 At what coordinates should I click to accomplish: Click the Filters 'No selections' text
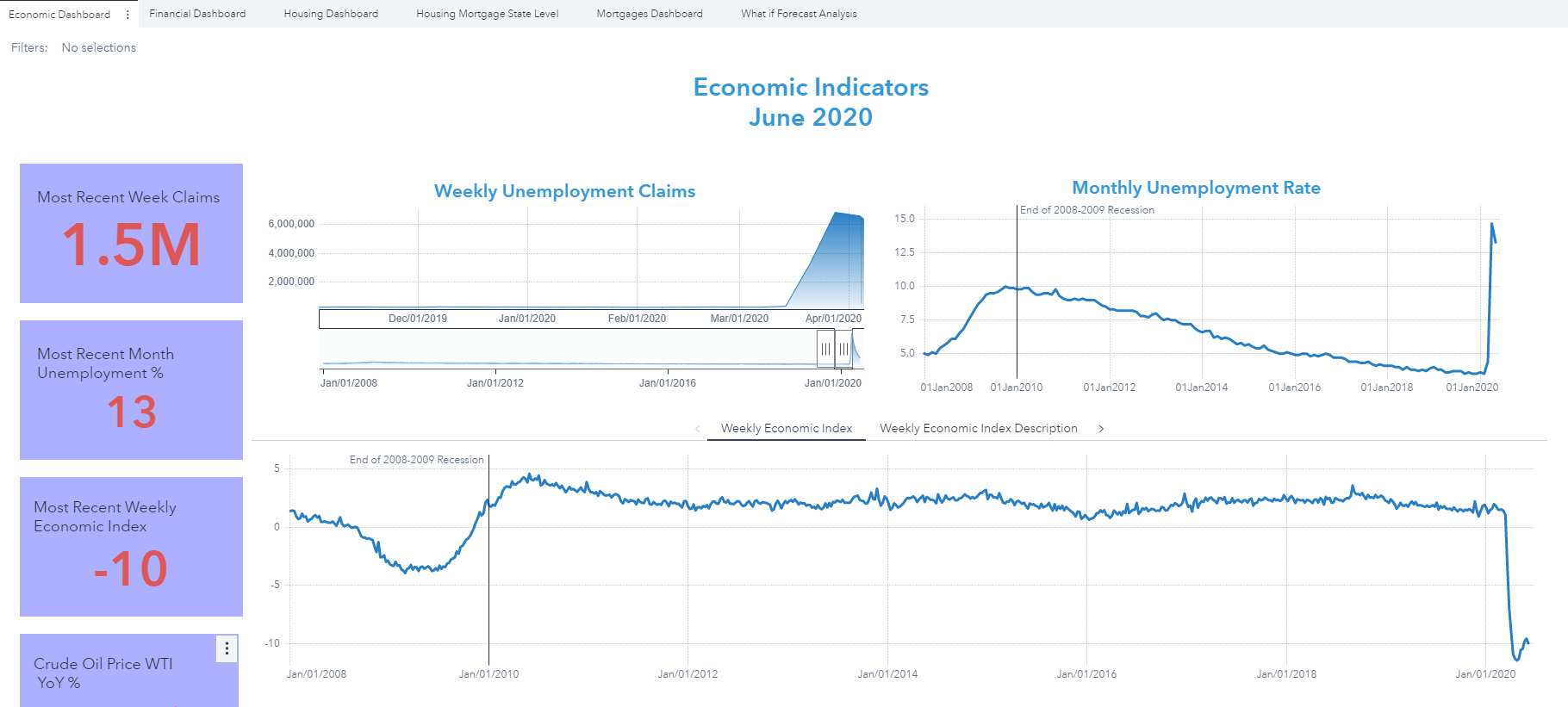point(98,47)
